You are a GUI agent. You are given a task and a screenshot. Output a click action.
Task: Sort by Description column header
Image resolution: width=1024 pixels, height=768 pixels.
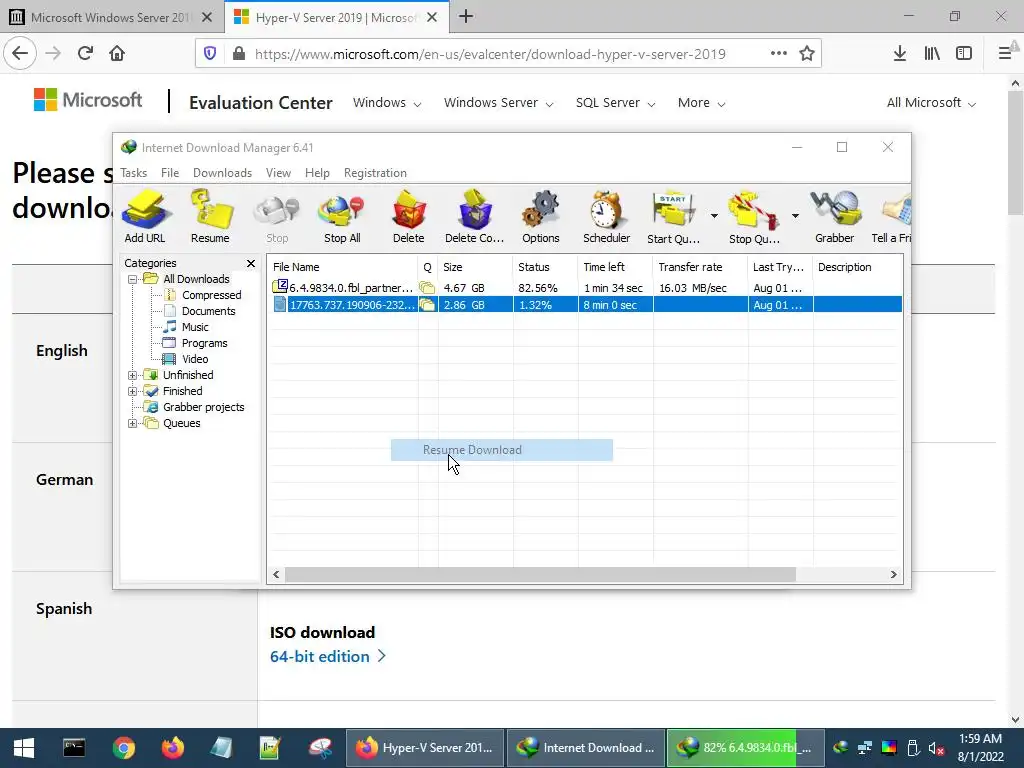point(857,267)
